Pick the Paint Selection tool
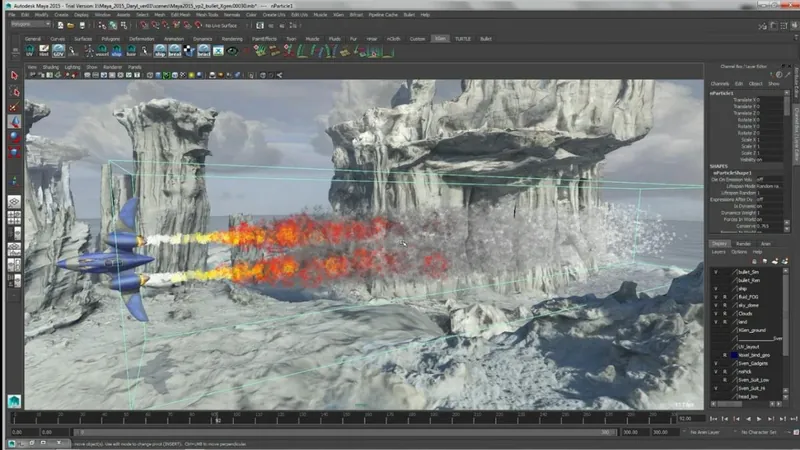Screen dimensions: 800x450 coord(14,107)
